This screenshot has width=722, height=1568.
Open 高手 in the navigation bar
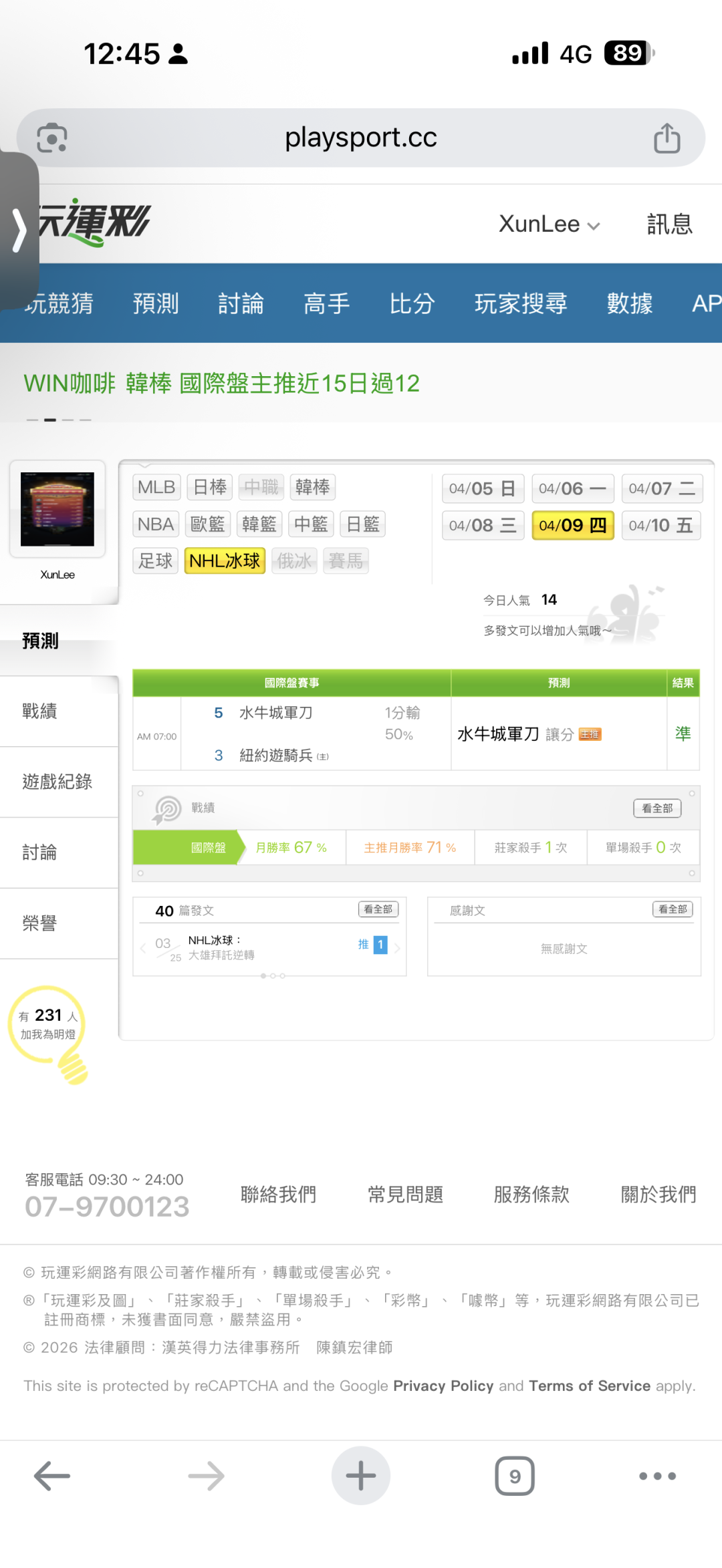[326, 303]
